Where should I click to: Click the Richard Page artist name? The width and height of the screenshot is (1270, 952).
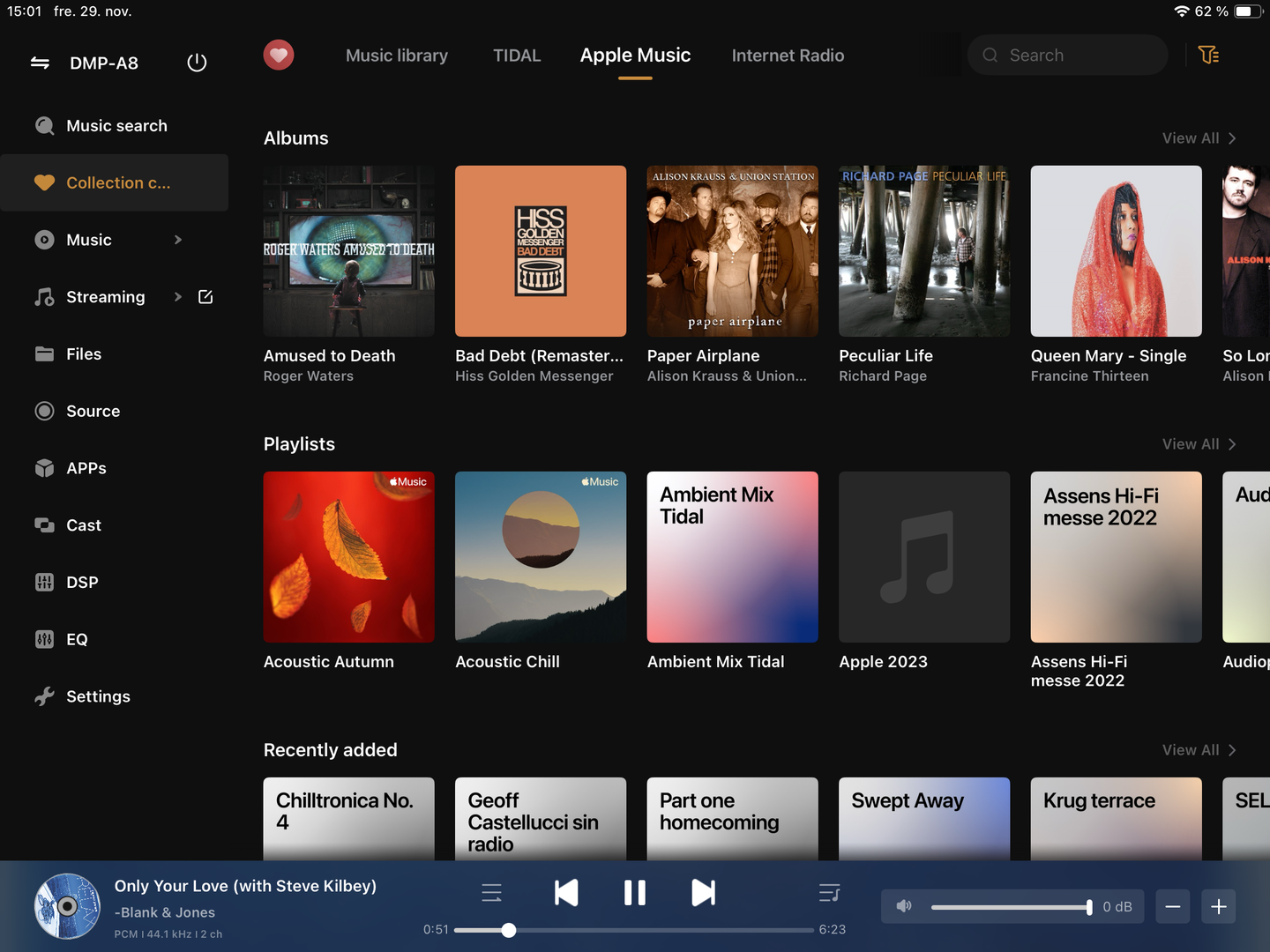[883, 376]
